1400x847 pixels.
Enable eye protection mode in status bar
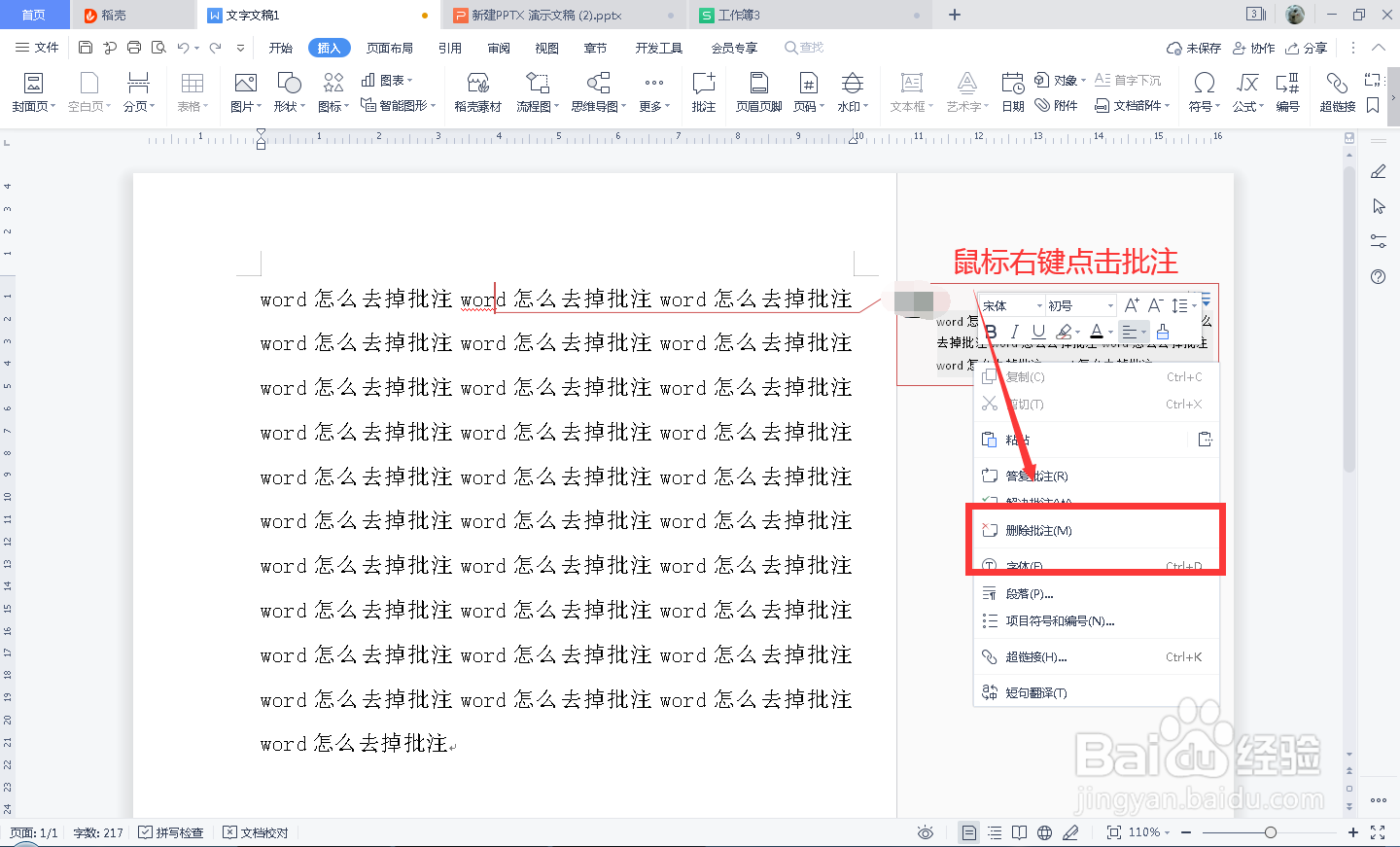[925, 832]
